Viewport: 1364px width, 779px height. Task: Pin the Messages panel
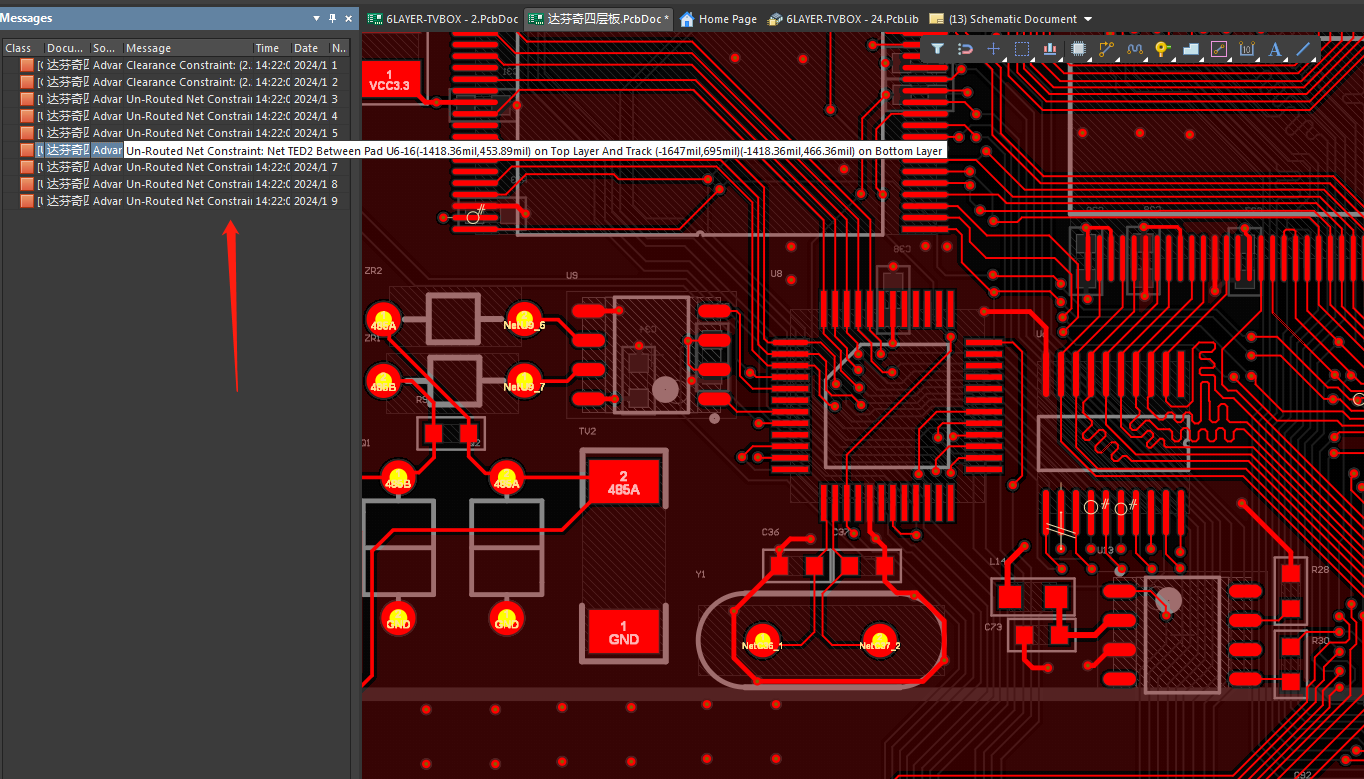pyautogui.click(x=333, y=18)
